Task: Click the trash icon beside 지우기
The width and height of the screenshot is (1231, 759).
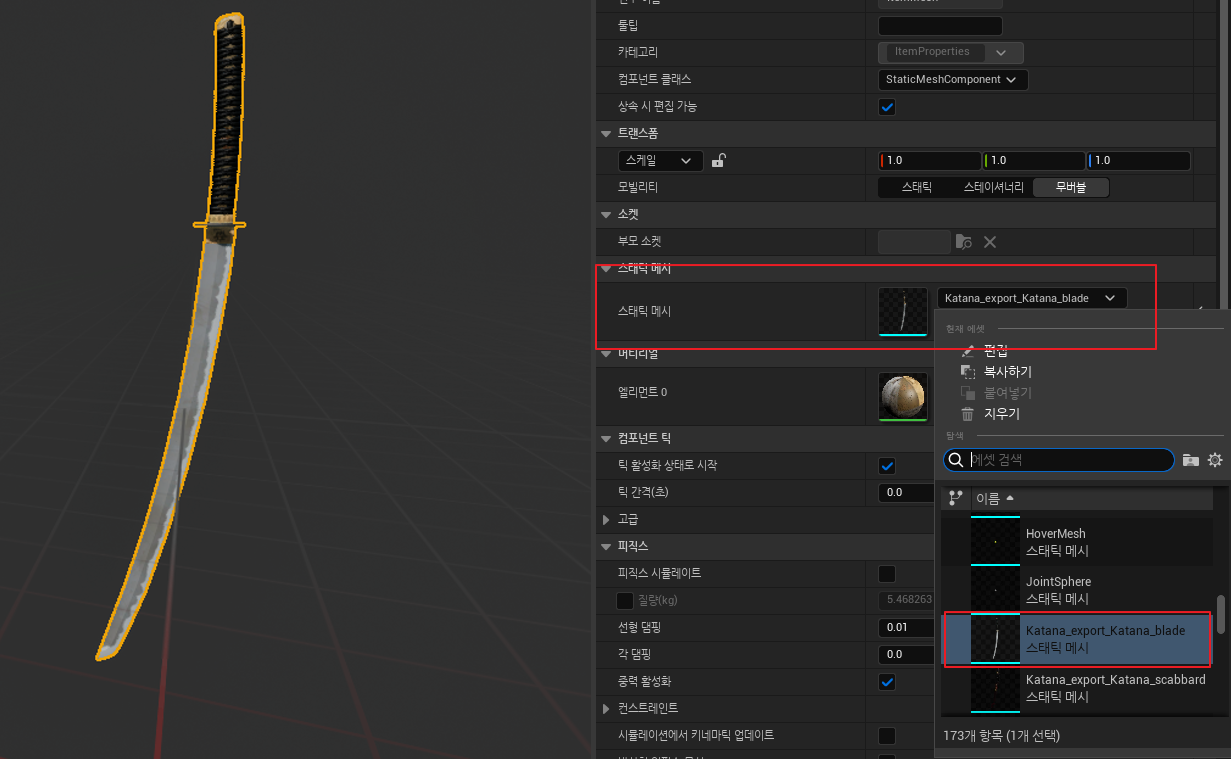Action: [x=967, y=414]
